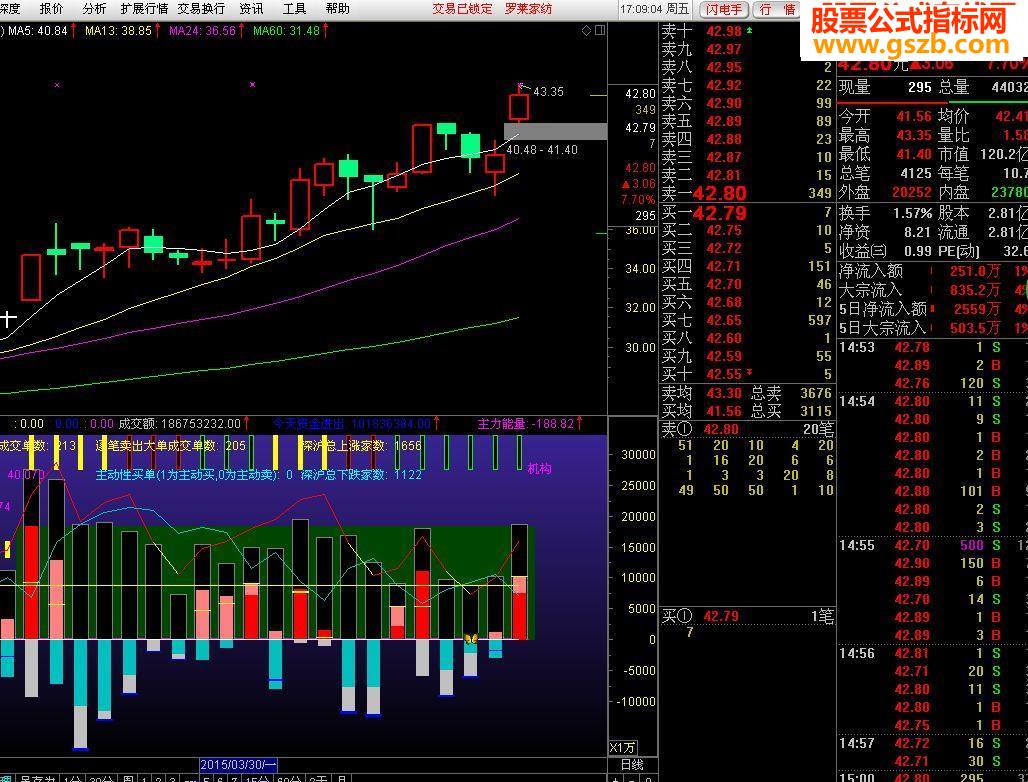
Task: Click the butterfly marker in the indicator chart
Action: coord(471,638)
